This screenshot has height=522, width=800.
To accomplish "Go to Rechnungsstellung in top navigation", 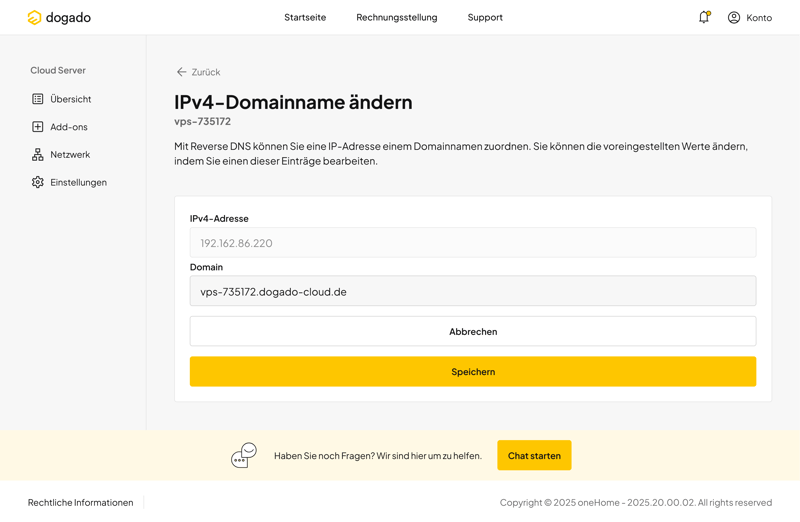I will [x=396, y=17].
